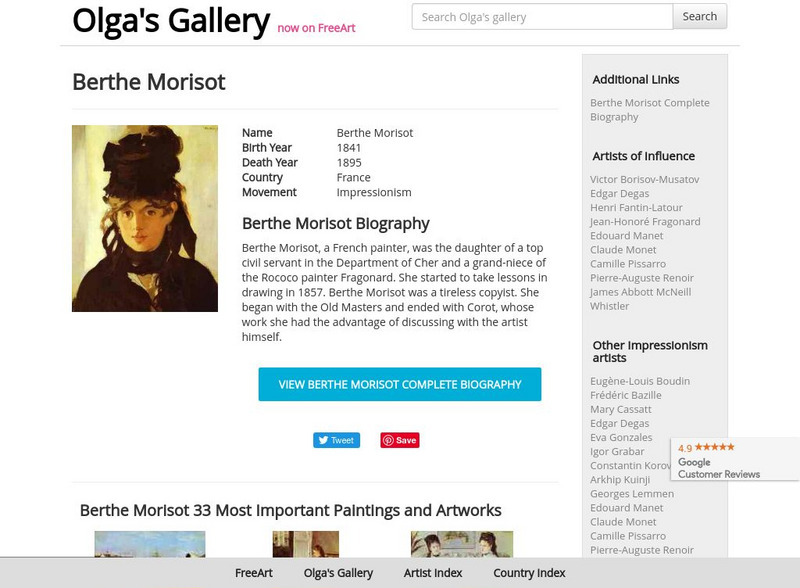Click in the Search Olga's gallery field

(x=542, y=16)
